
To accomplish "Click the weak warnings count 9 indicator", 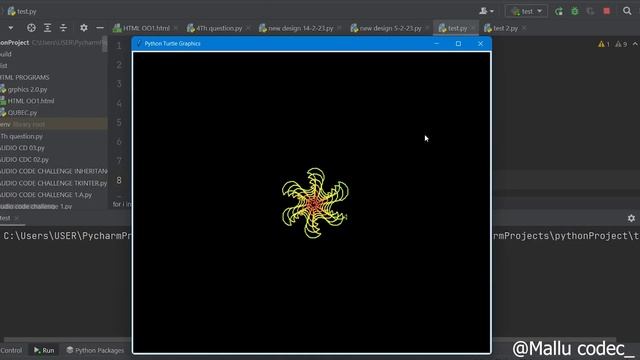I will [621, 44].
